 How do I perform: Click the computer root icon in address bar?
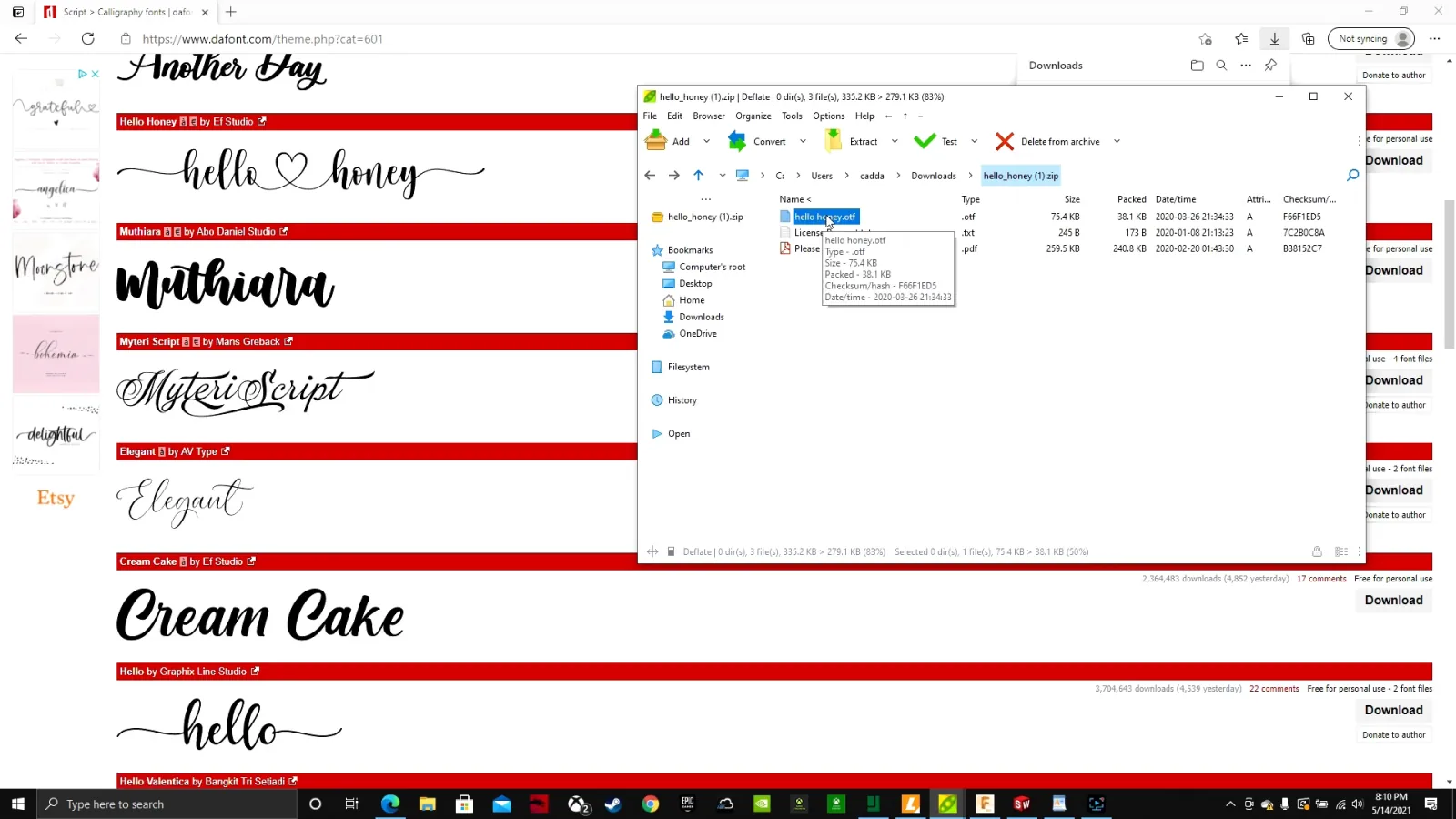pyautogui.click(x=743, y=176)
